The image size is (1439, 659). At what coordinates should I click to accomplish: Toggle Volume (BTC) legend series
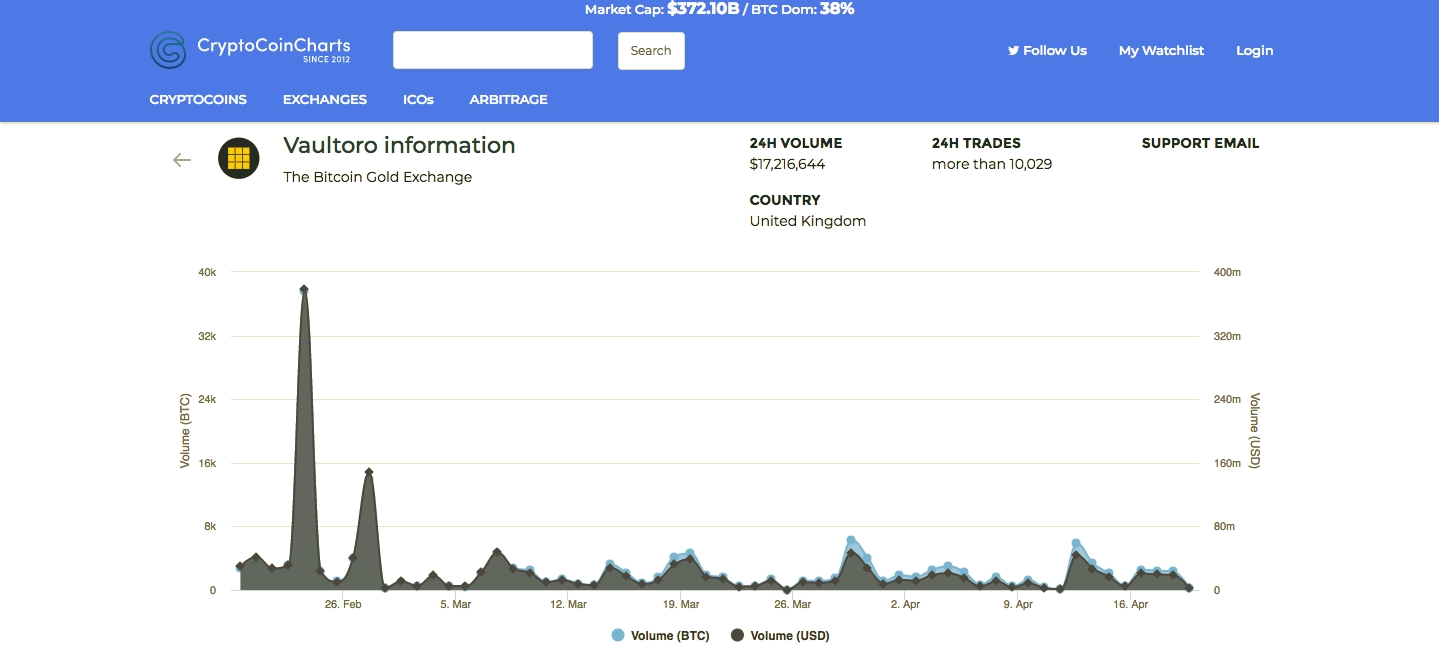[660, 636]
